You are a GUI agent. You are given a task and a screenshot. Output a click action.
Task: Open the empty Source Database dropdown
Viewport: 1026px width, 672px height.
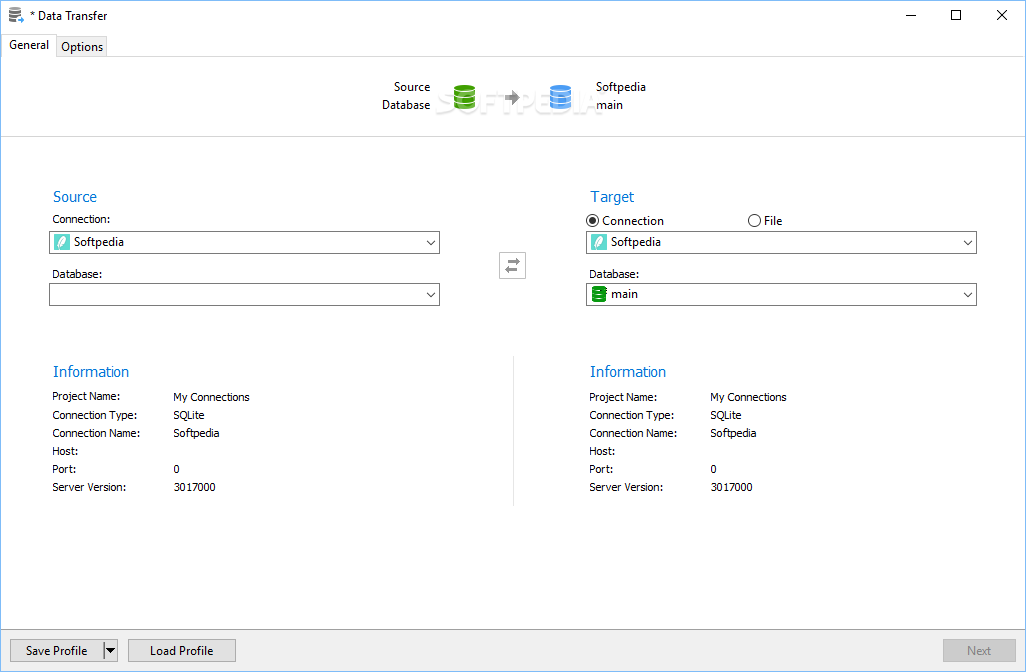click(431, 294)
